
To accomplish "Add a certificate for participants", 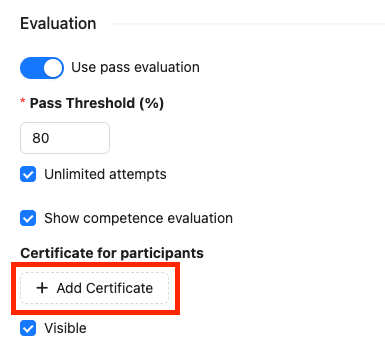I will 95,288.
